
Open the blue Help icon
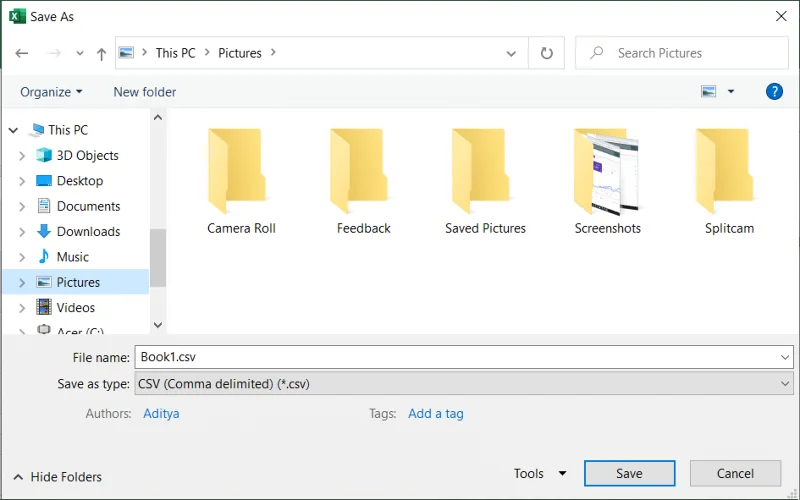click(774, 92)
